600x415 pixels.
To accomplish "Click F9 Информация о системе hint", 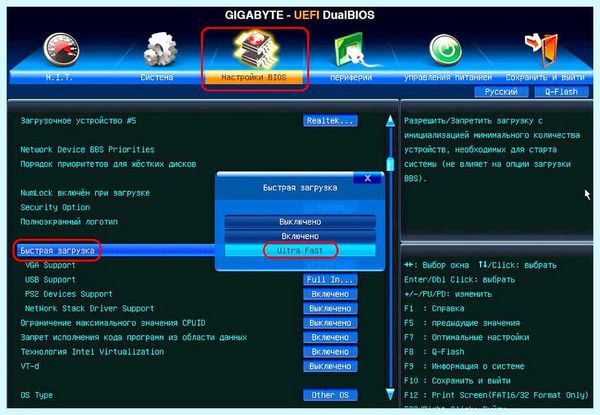I will pos(464,366).
